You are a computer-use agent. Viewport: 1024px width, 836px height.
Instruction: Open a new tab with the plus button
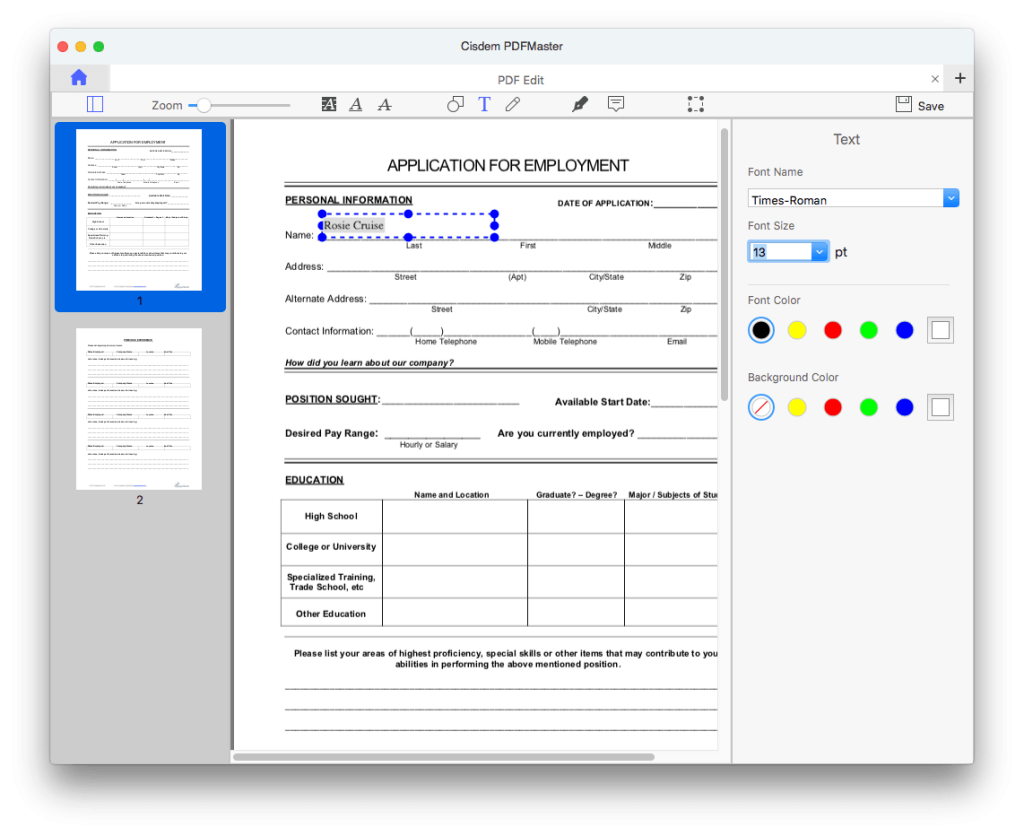(x=958, y=78)
